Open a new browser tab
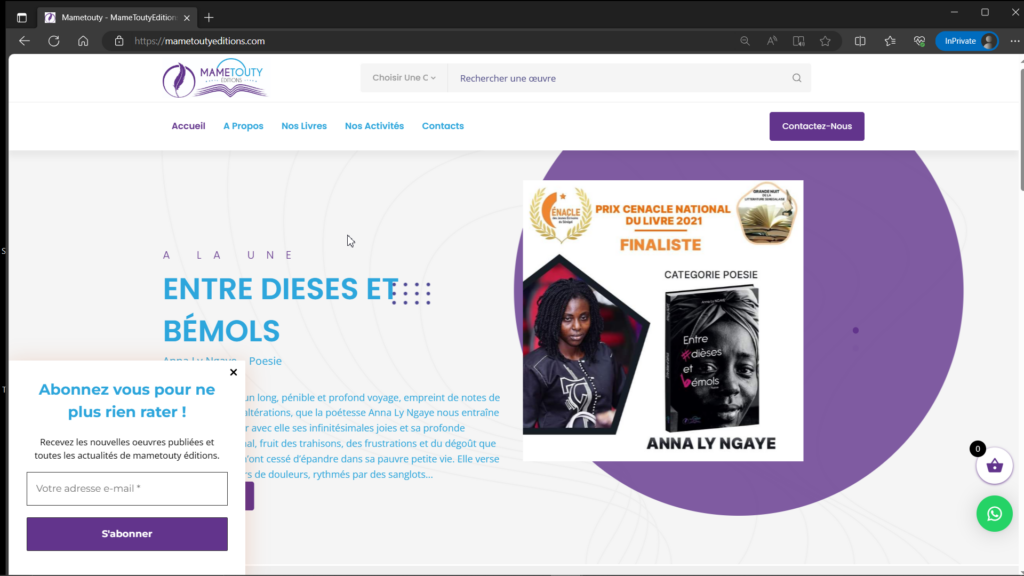1024x576 pixels. click(209, 18)
